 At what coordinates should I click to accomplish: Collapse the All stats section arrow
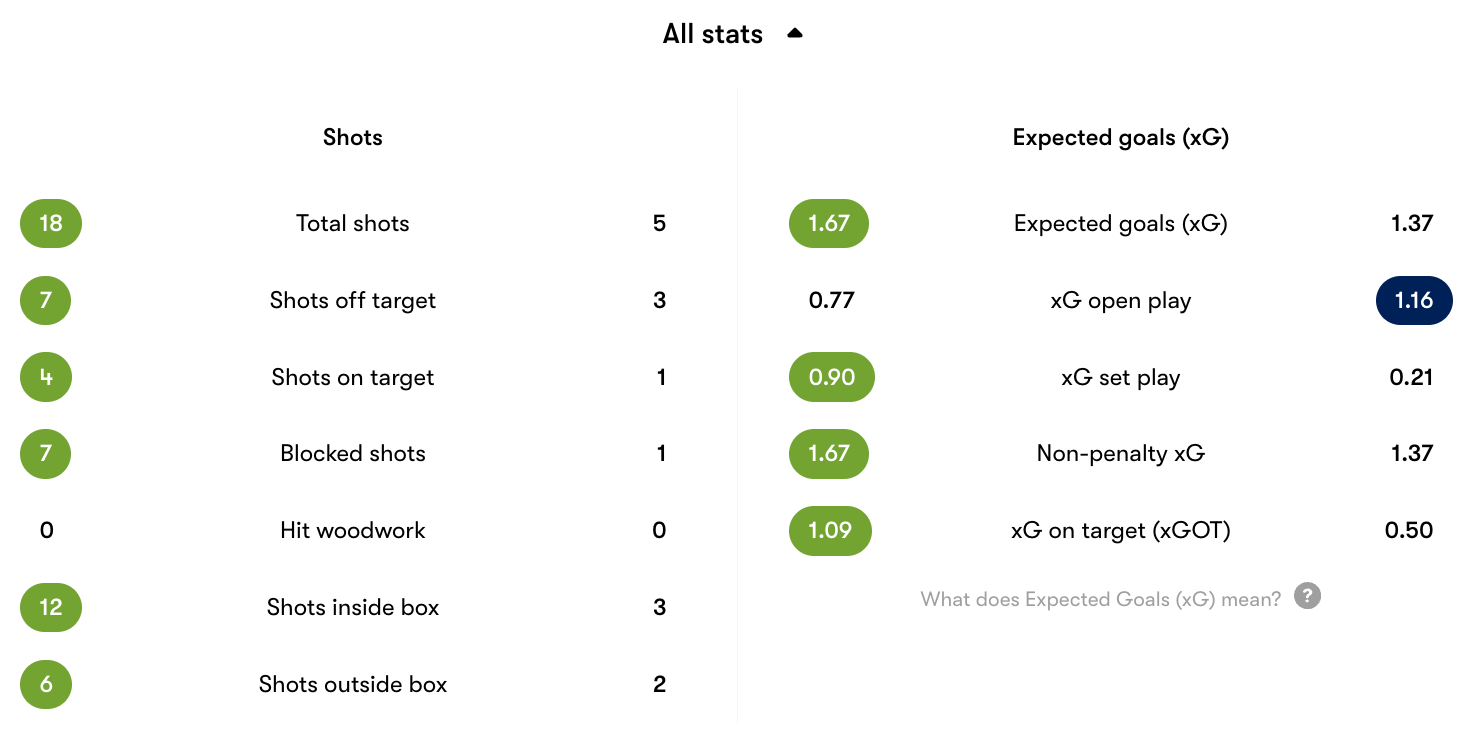795,34
